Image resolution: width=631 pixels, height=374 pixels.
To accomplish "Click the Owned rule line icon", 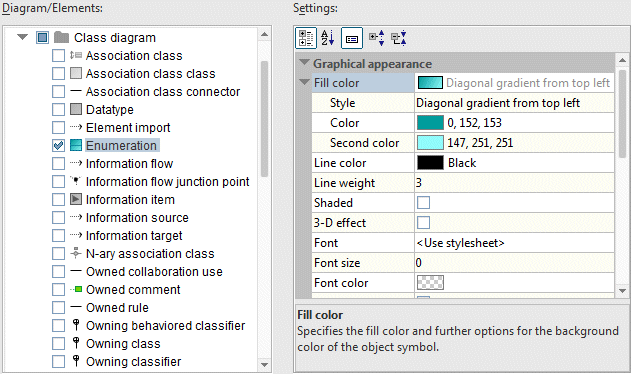I will point(76,307).
